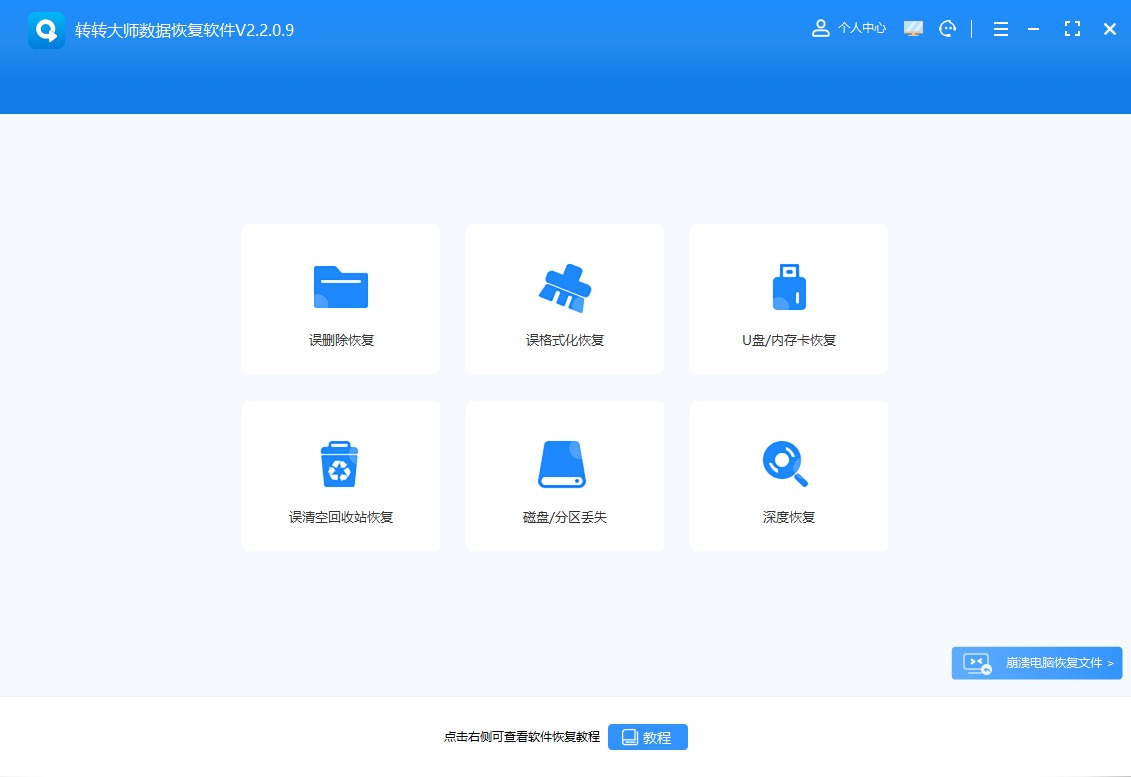This screenshot has width=1131, height=777.
Task: Open the hamburger menu
Action: [1000, 28]
